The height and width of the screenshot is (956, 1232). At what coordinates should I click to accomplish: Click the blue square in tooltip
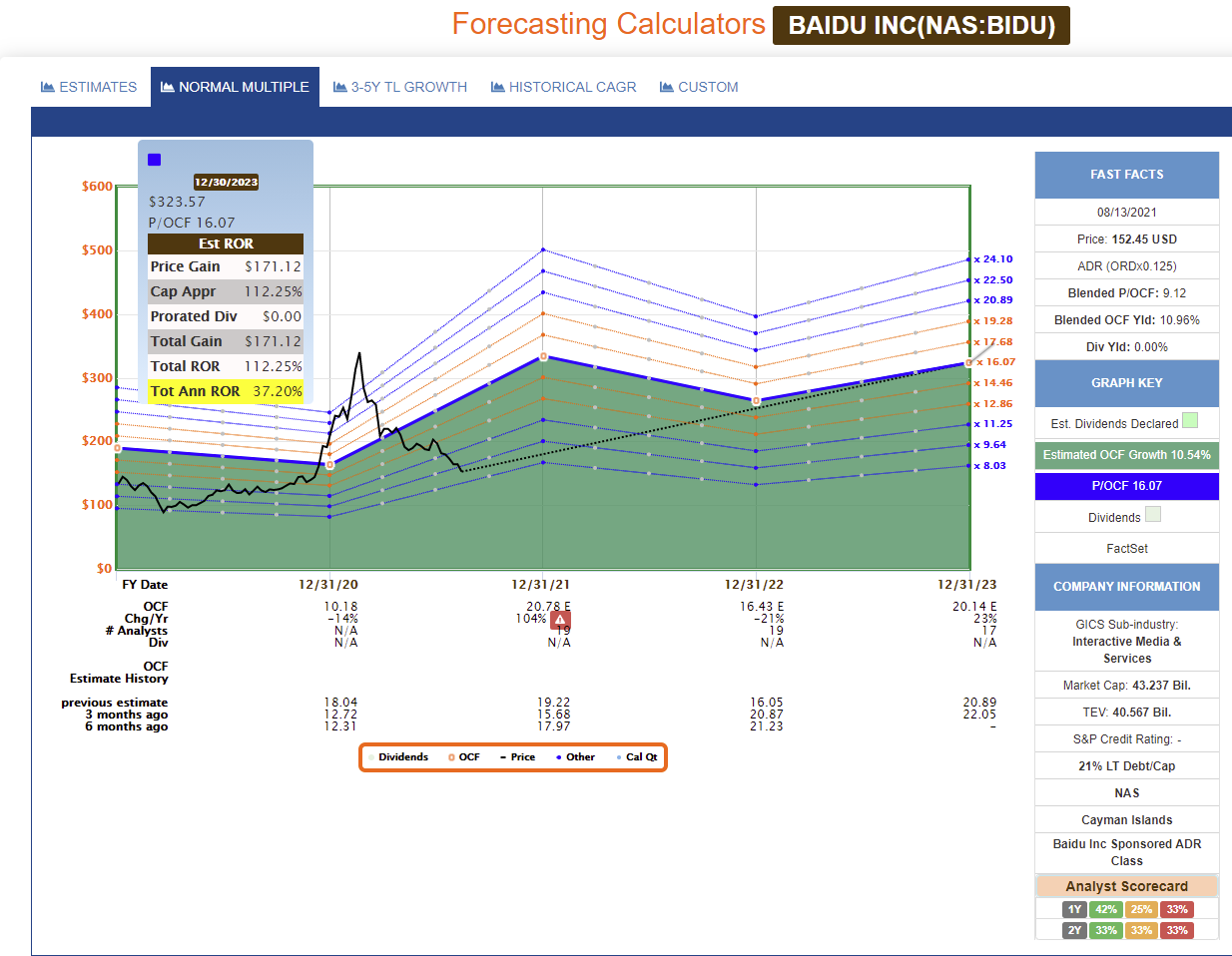click(x=154, y=160)
